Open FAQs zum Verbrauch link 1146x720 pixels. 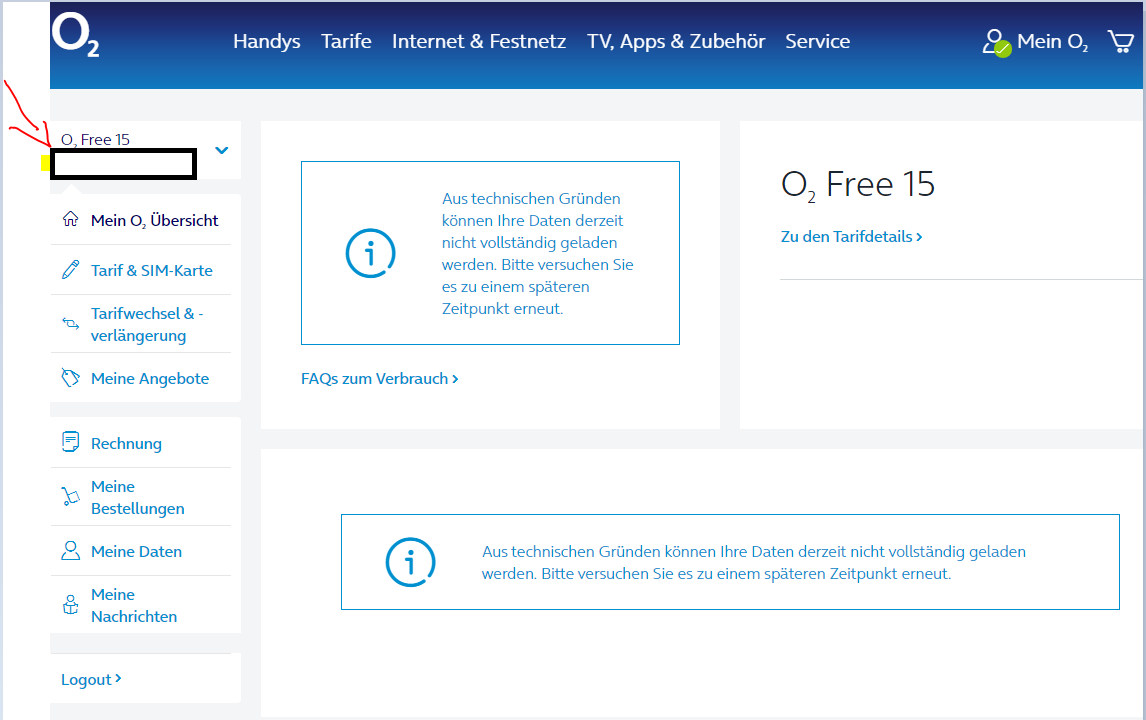click(x=379, y=379)
